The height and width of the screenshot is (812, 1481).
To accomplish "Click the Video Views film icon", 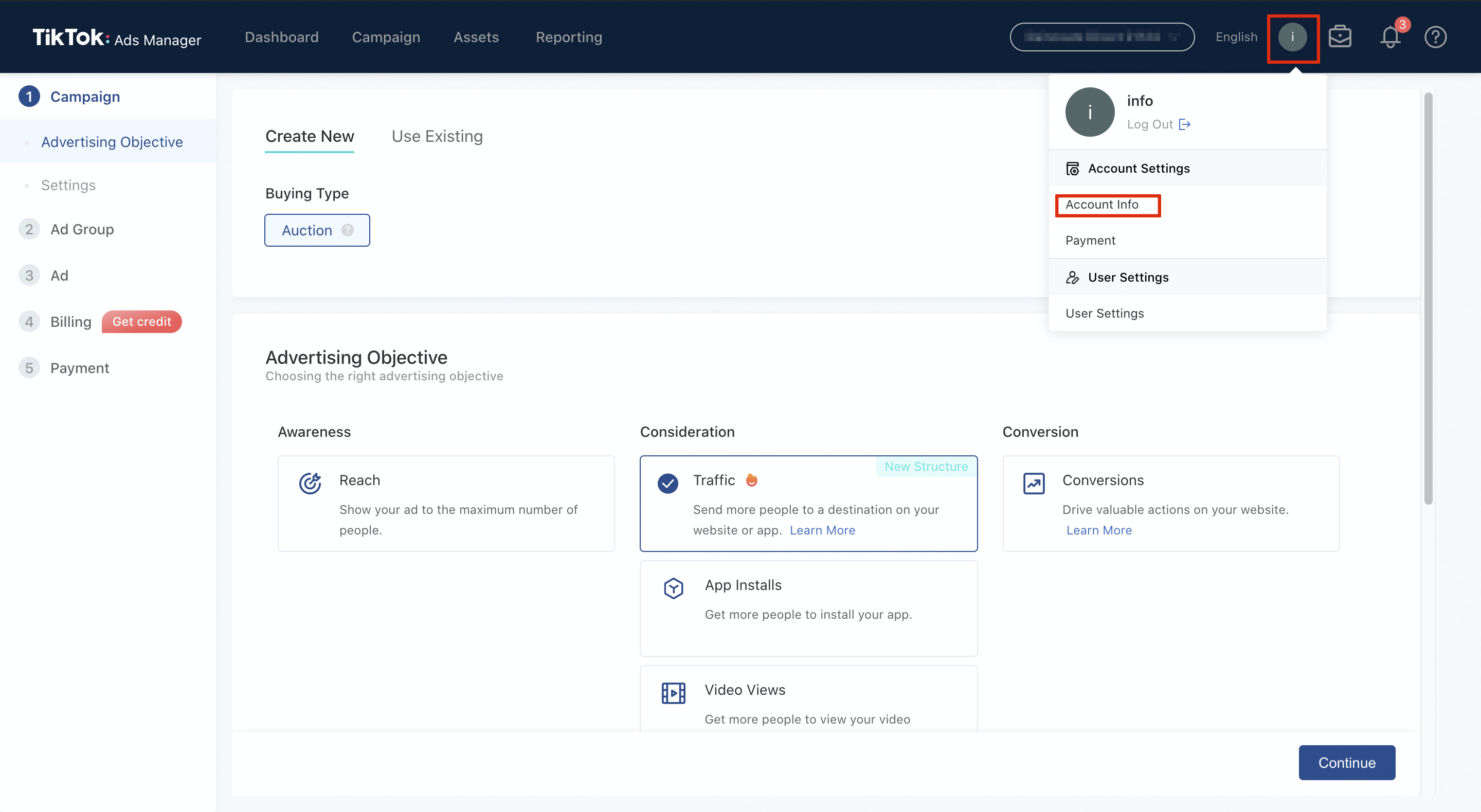I will click(673, 693).
